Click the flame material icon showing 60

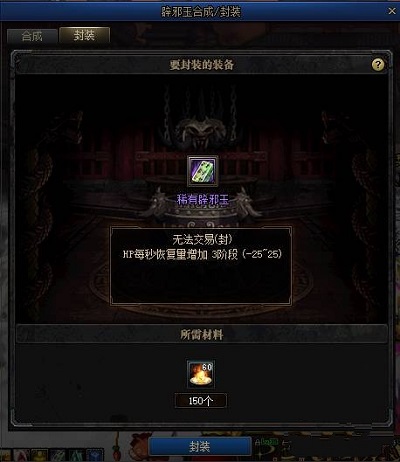tap(201, 374)
